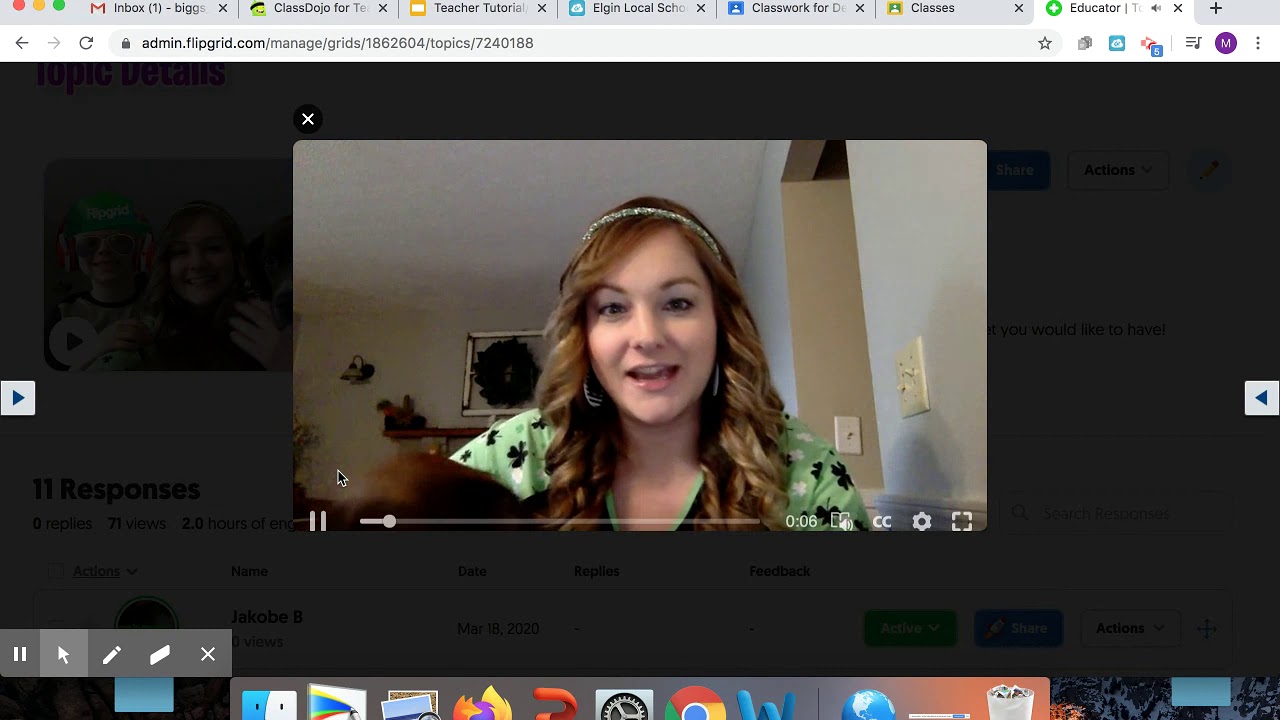
Task: Toggle closed captions on the video
Action: [882, 521]
